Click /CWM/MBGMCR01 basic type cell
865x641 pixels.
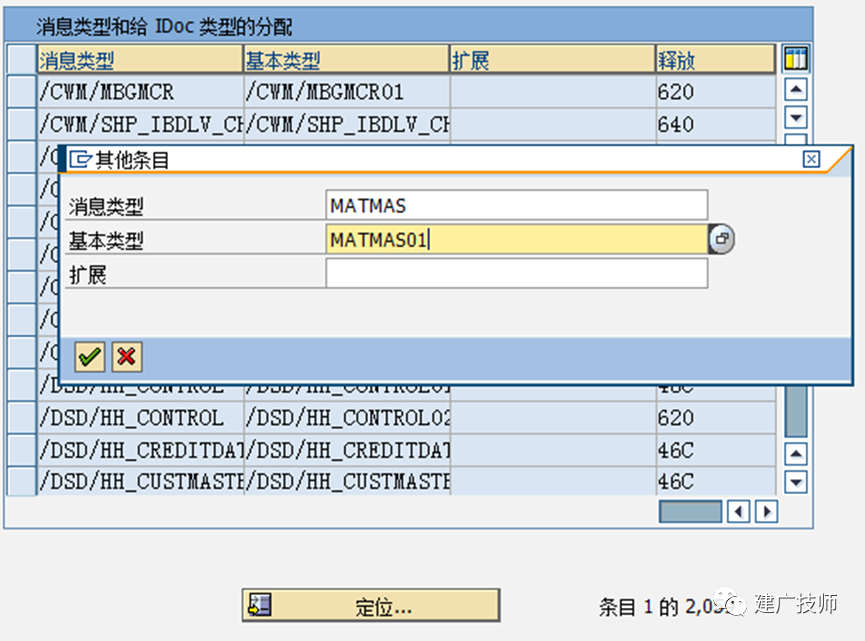pos(346,92)
